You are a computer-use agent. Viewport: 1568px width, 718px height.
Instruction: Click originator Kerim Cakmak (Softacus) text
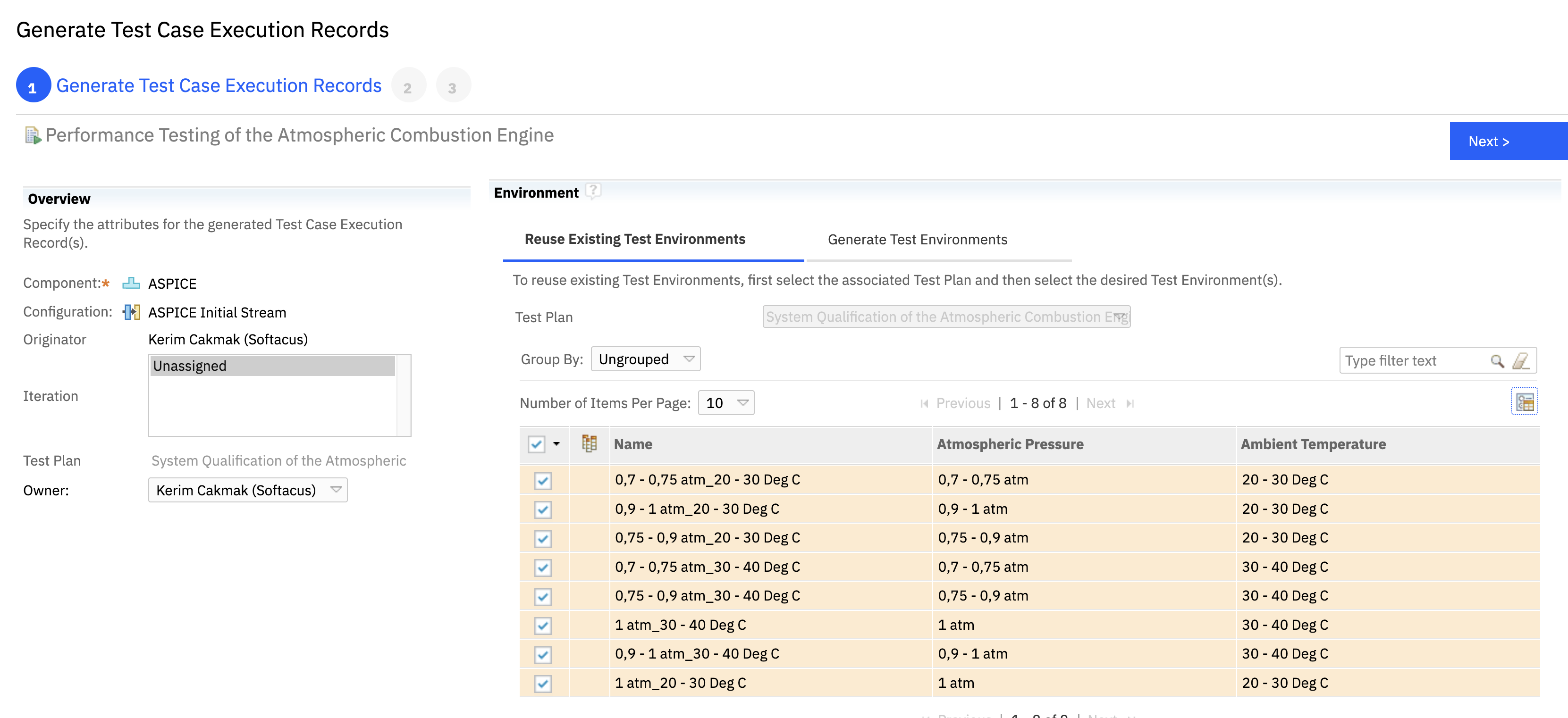[228, 339]
